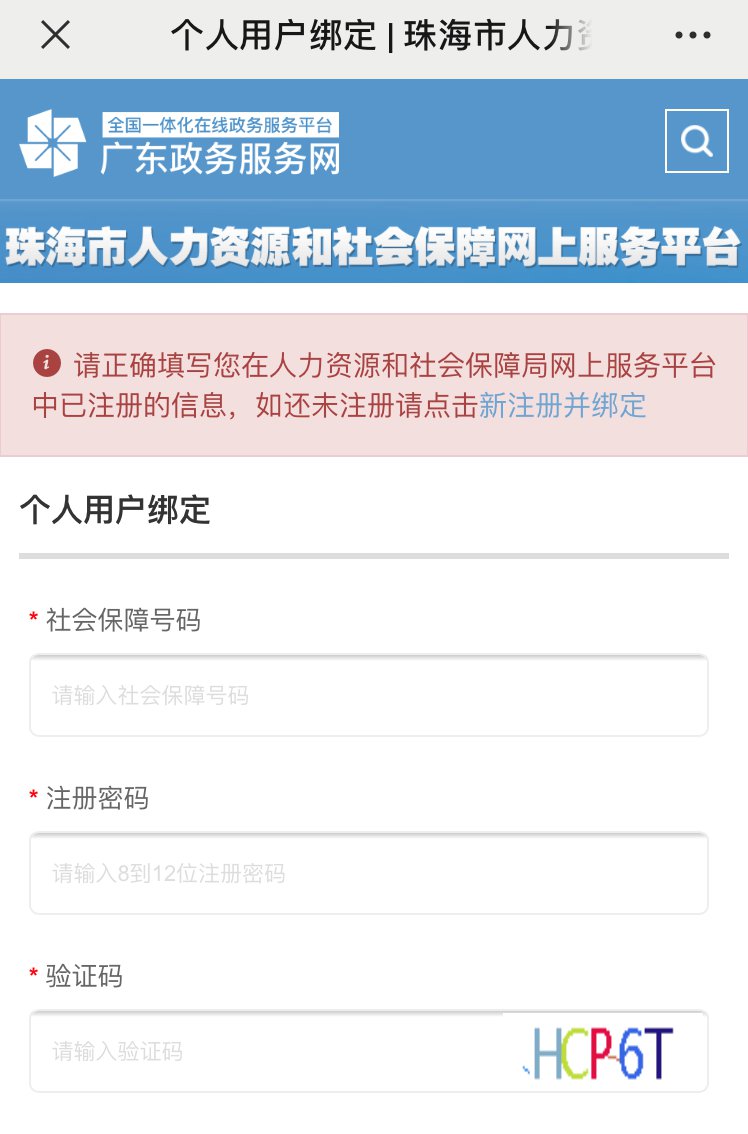Click the 全国一体化在线政务服务平台 tagline
Viewport: 748px width, 1134px height.
click(220, 125)
